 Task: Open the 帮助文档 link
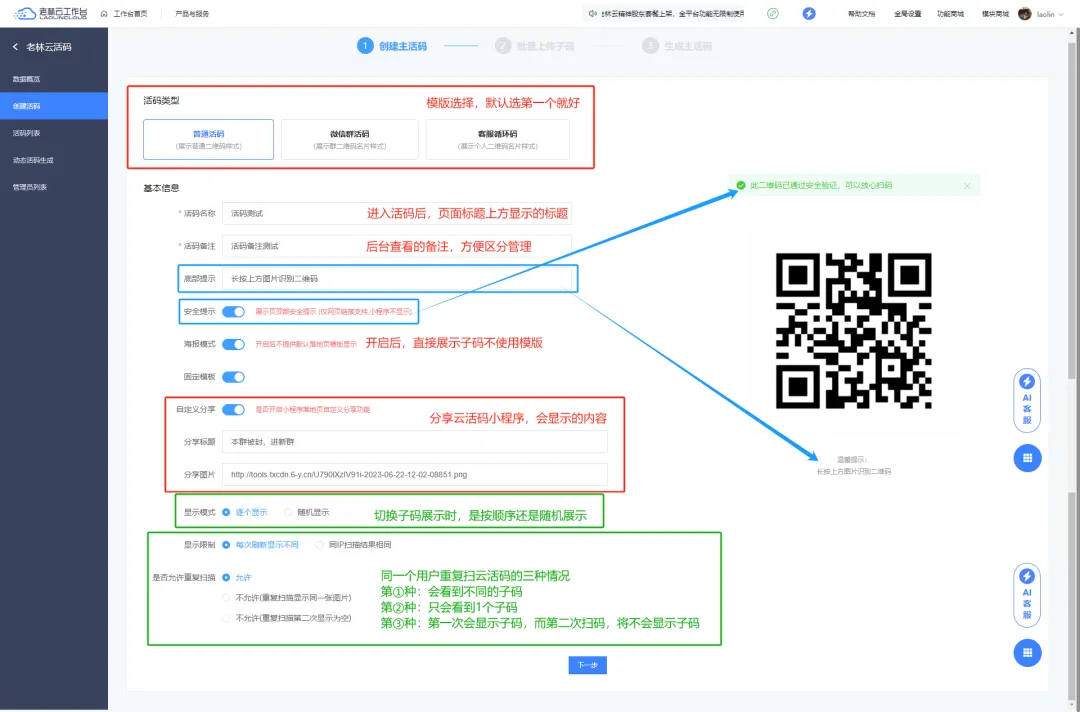(x=862, y=14)
